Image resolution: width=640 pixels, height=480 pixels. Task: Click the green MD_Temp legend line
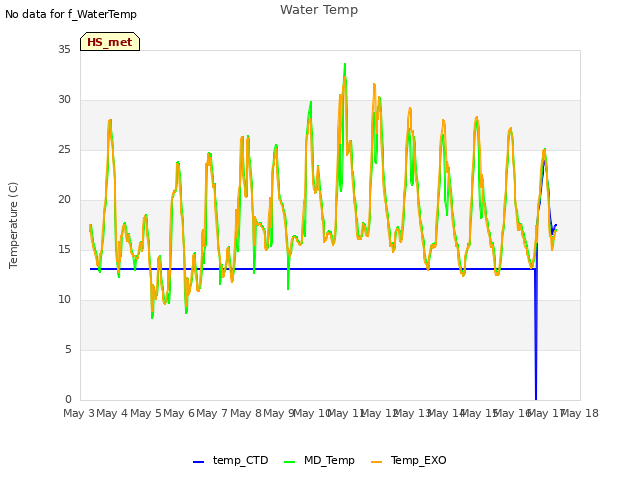click(289, 462)
